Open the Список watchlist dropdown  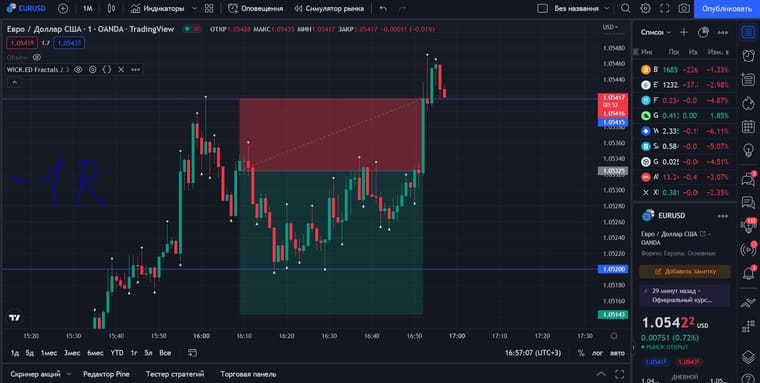656,32
